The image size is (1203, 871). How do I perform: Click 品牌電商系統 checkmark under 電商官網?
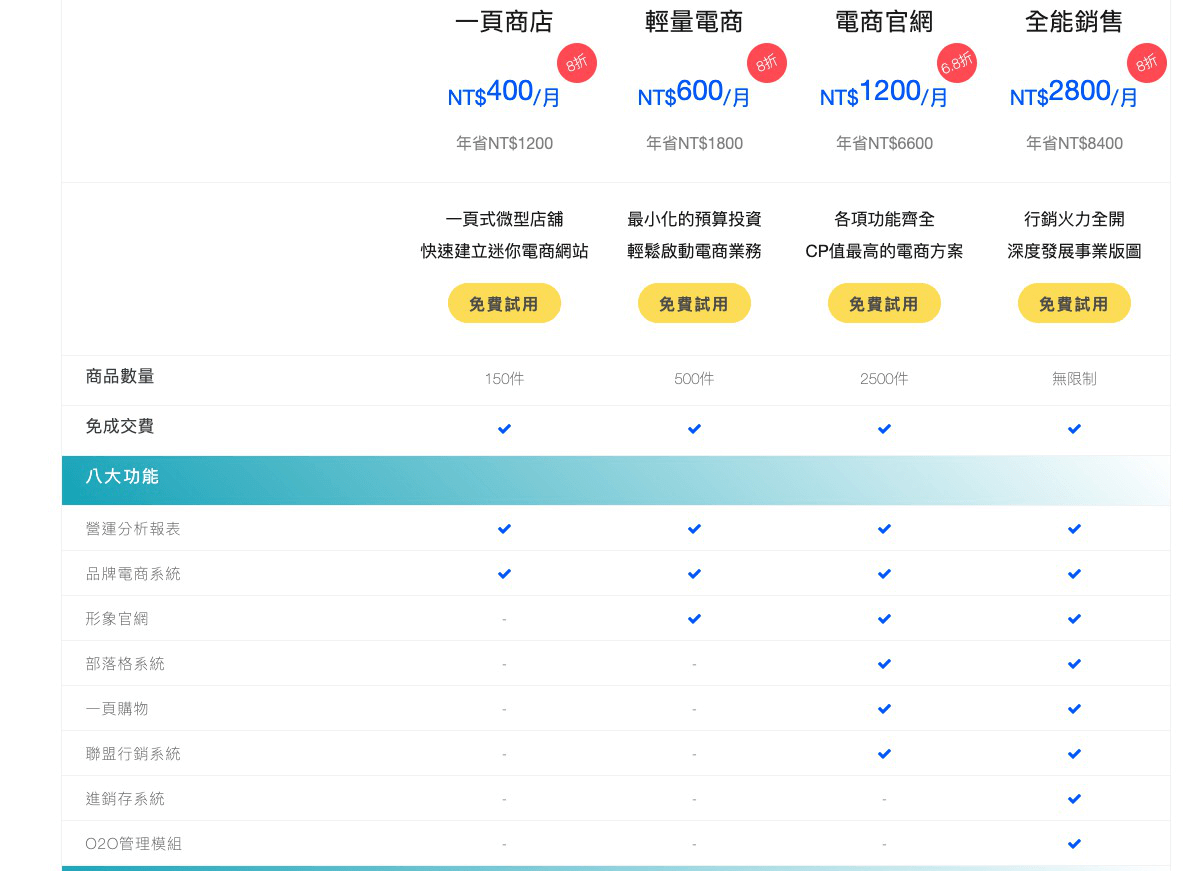[884, 574]
